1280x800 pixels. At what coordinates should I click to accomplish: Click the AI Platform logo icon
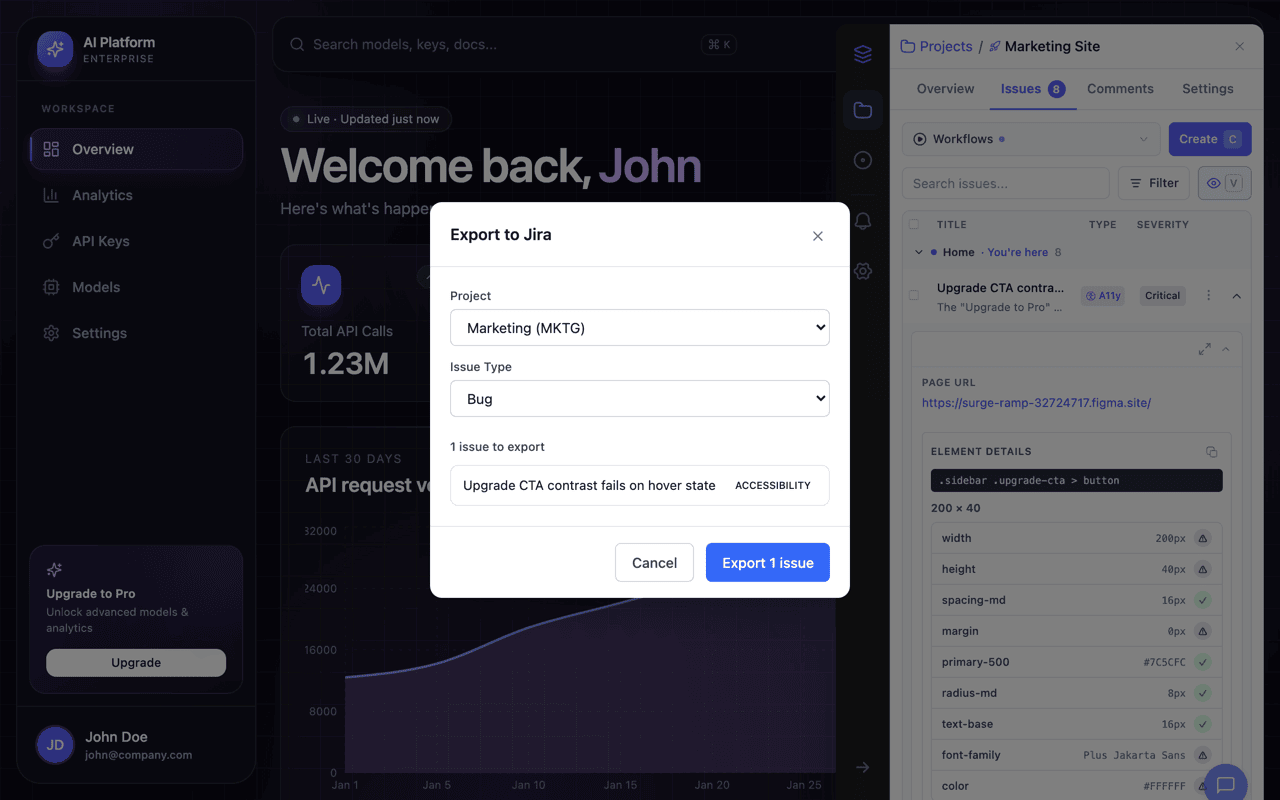(x=56, y=49)
